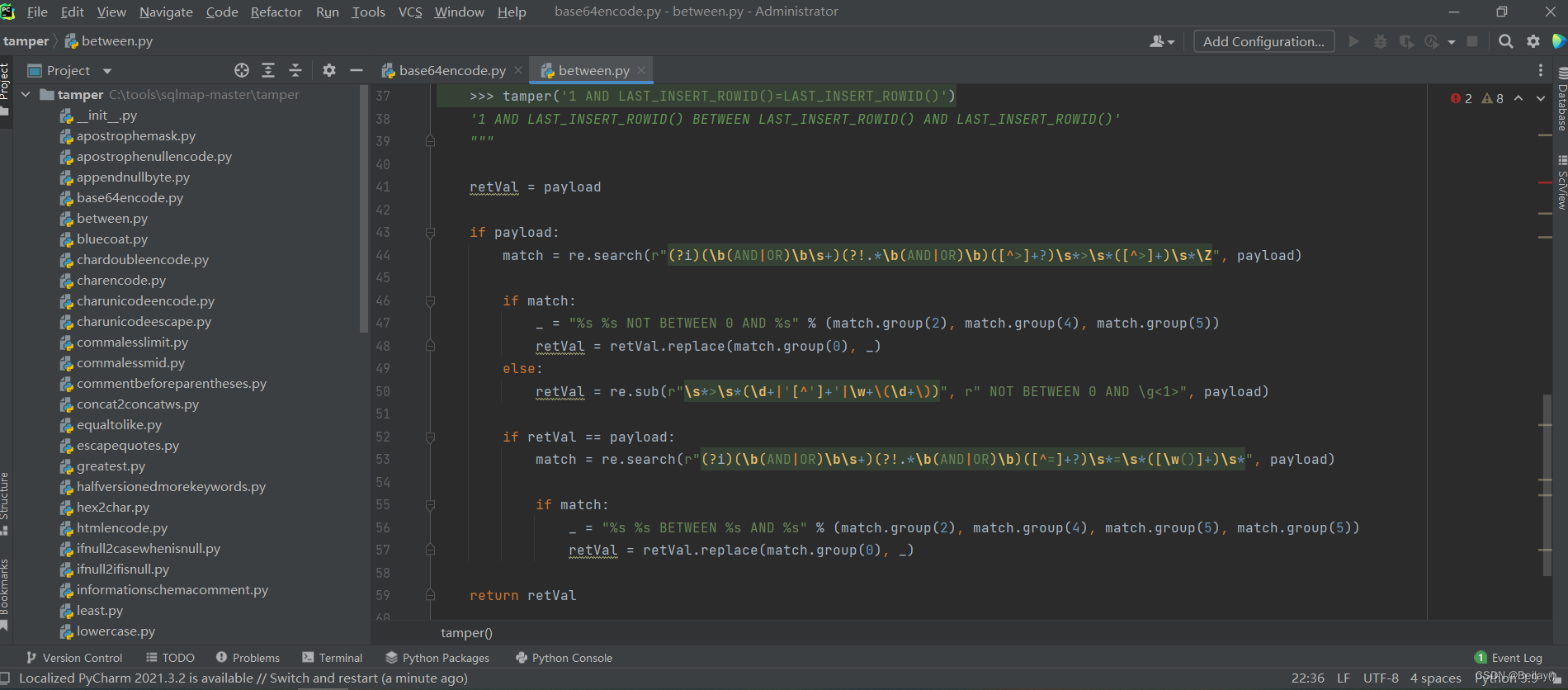
Task: Click tamper() breadcrumb below editor
Action: (x=466, y=633)
